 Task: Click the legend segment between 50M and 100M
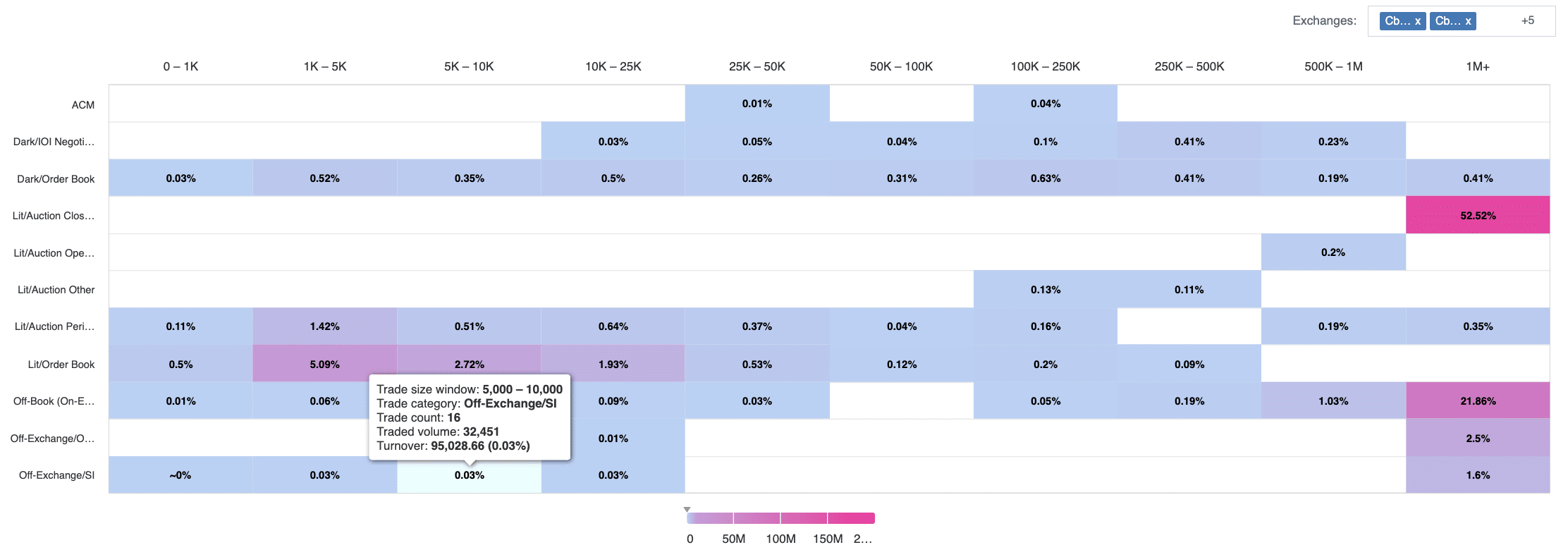[x=757, y=518]
